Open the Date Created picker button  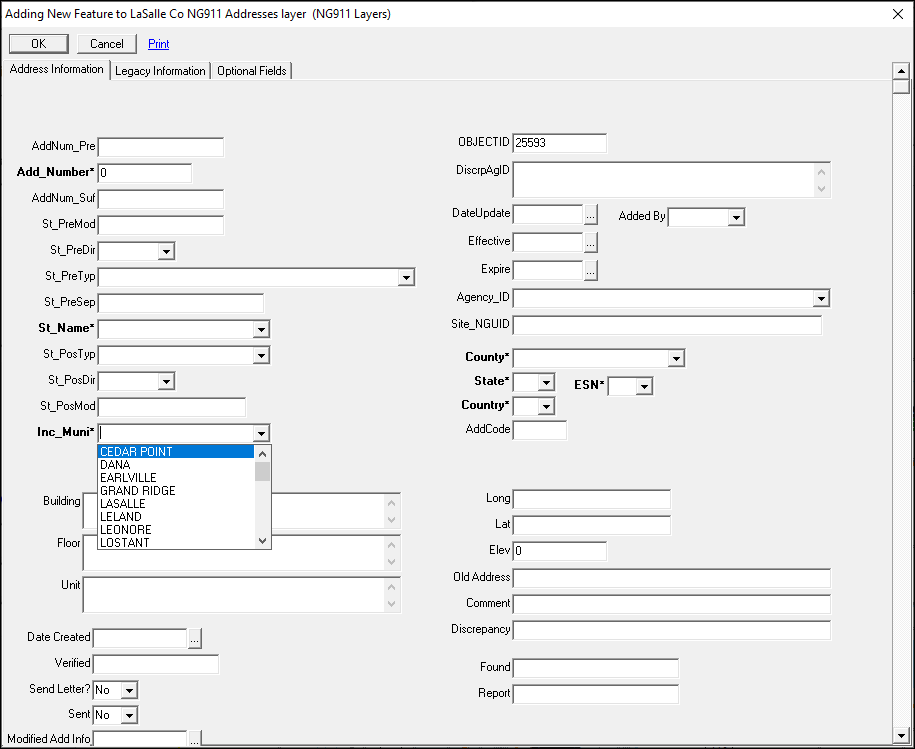click(x=195, y=639)
